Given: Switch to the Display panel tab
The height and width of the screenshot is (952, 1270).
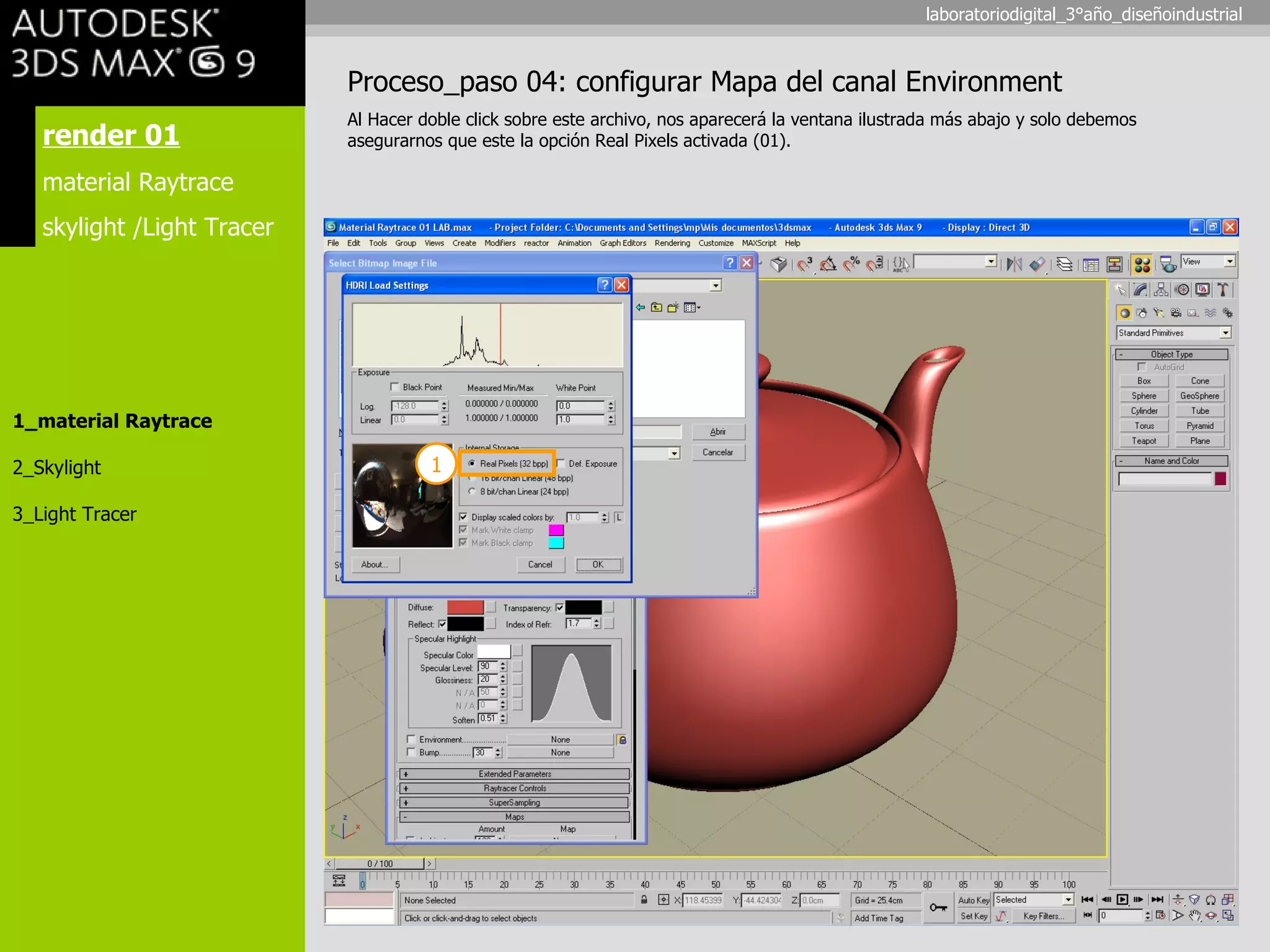Looking at the screenshot, I should point(1202,289).
